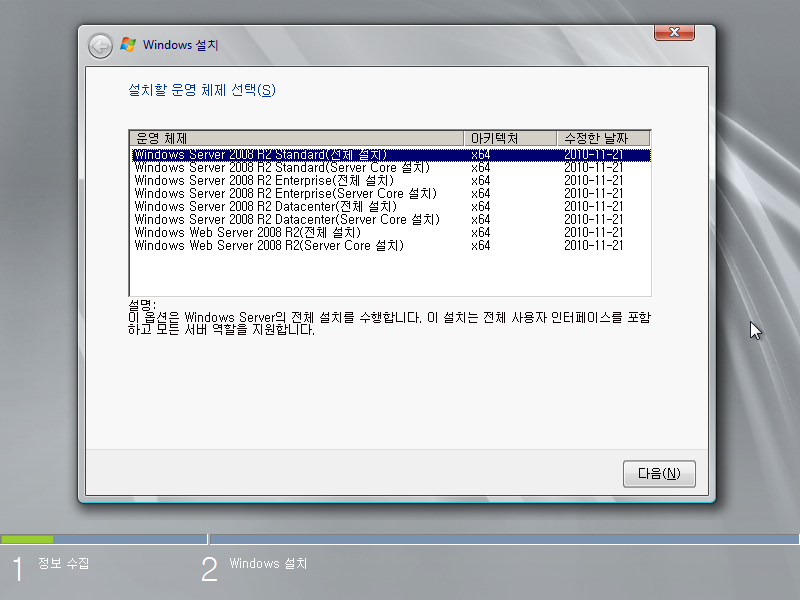The image size is (800, 600).
Task: Pick Windows Server 2008 R2 Datacenter(Server Core 설치)
Action: pyautogui.click(x=391, y=220)
